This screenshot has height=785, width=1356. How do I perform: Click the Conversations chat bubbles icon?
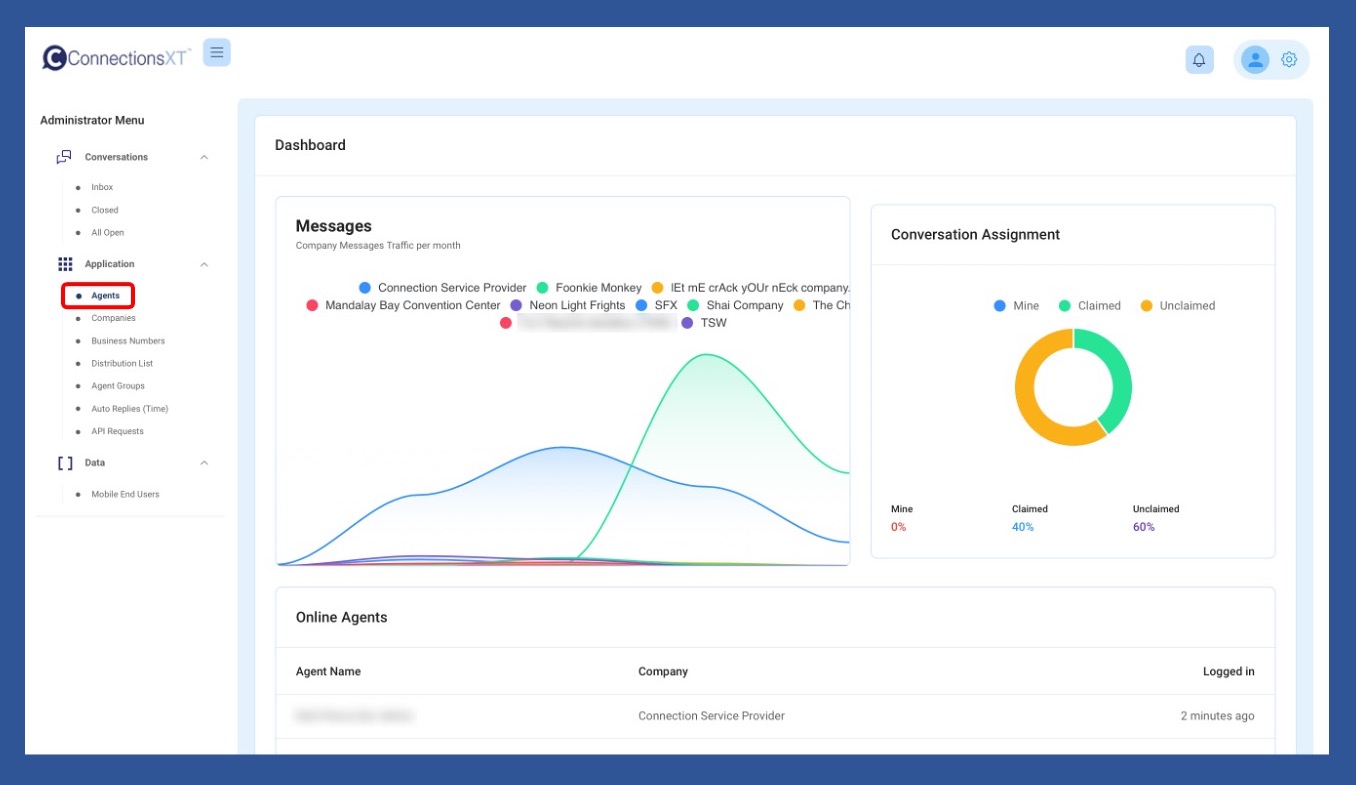(x=64, y=157)
